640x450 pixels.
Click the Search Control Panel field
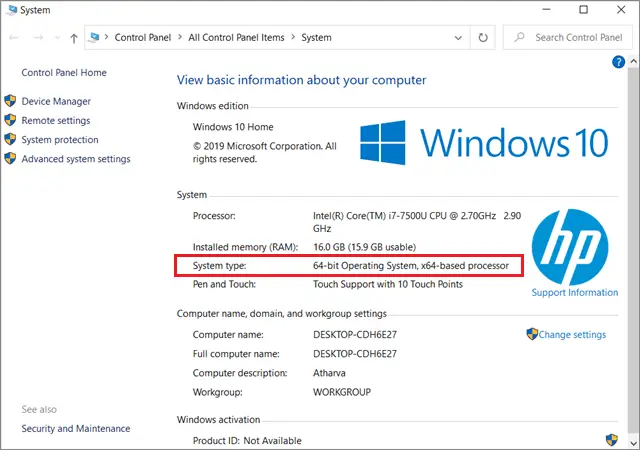click(568, 38)
